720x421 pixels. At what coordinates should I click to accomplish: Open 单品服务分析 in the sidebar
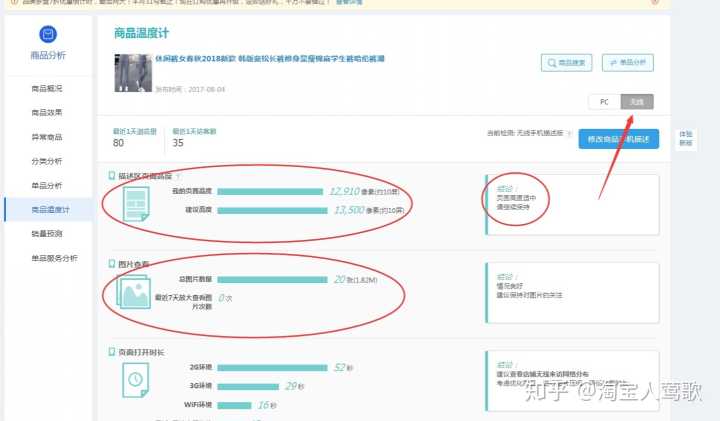(x=54, y=258)
